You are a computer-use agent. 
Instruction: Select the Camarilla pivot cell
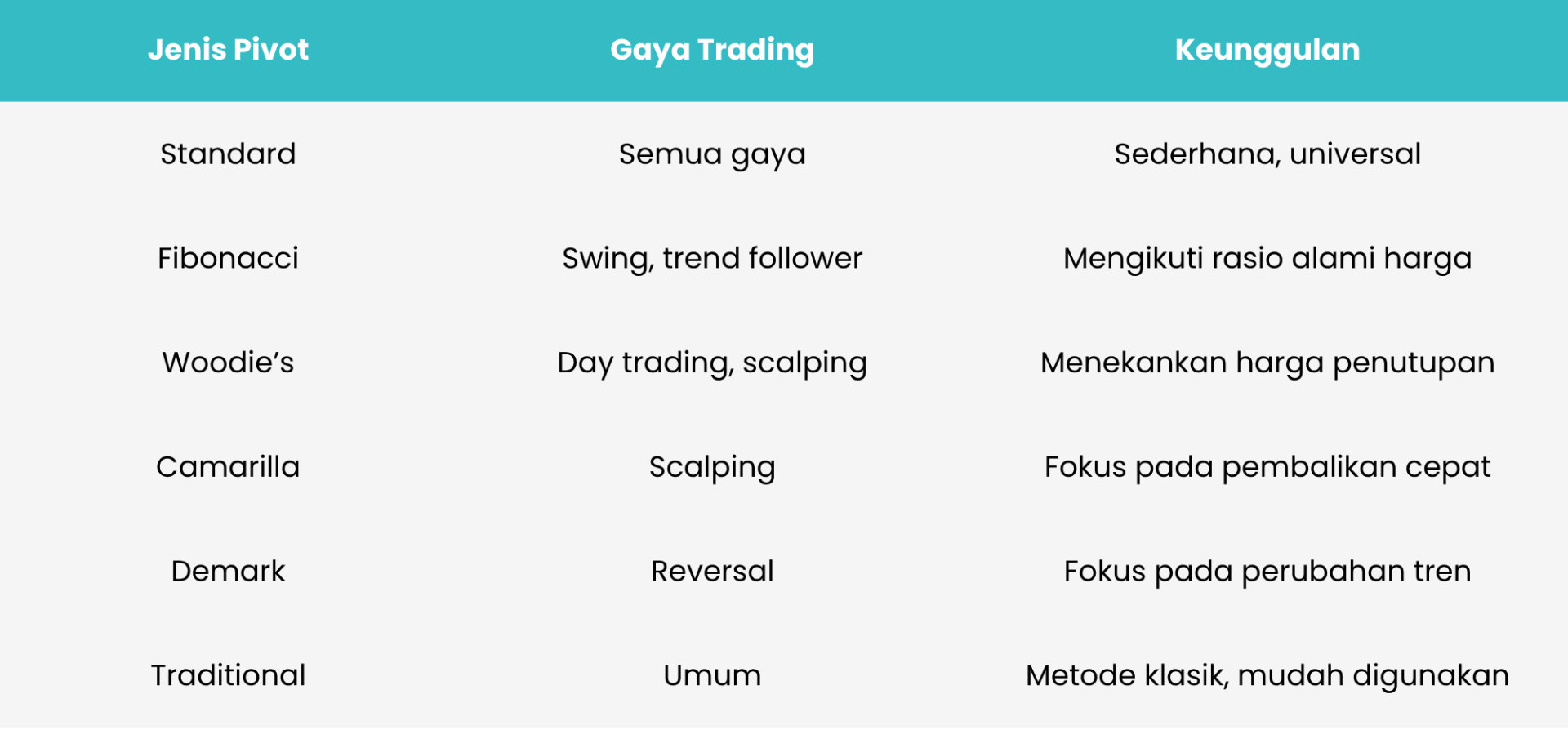click(228, 467)
